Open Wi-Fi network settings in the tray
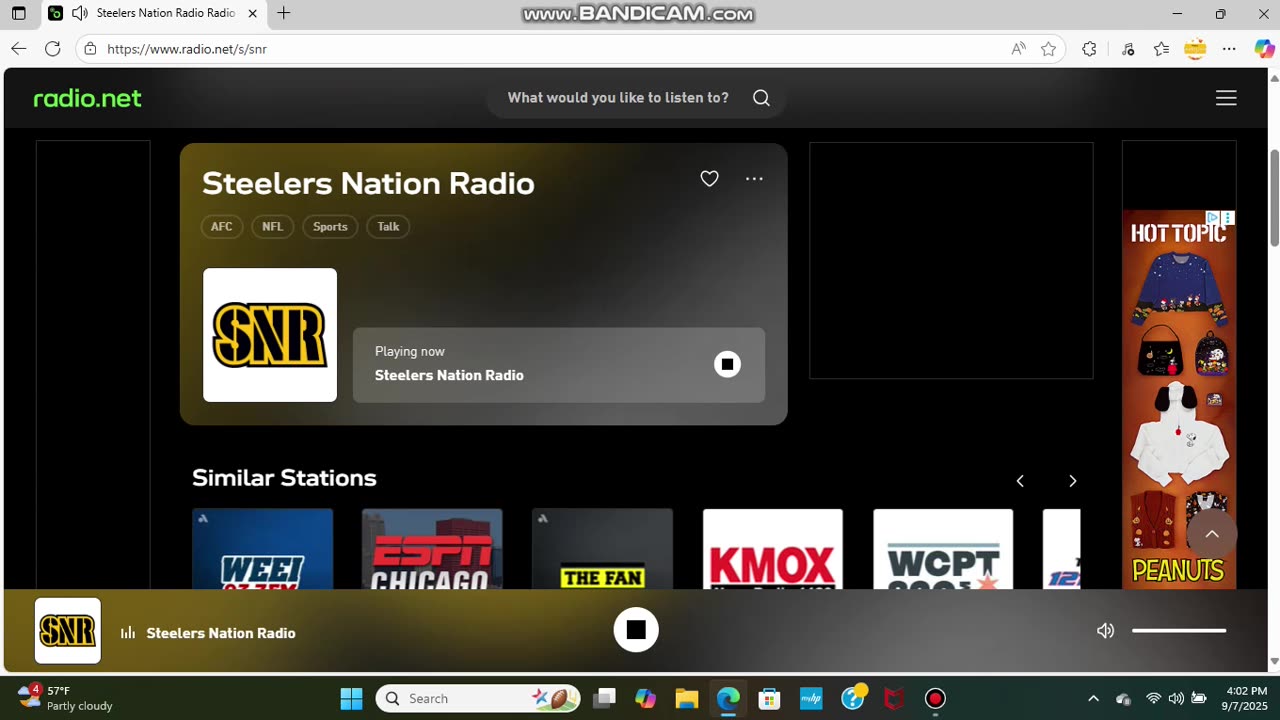Screen dimensions: 1280x720 point(1153,698)
